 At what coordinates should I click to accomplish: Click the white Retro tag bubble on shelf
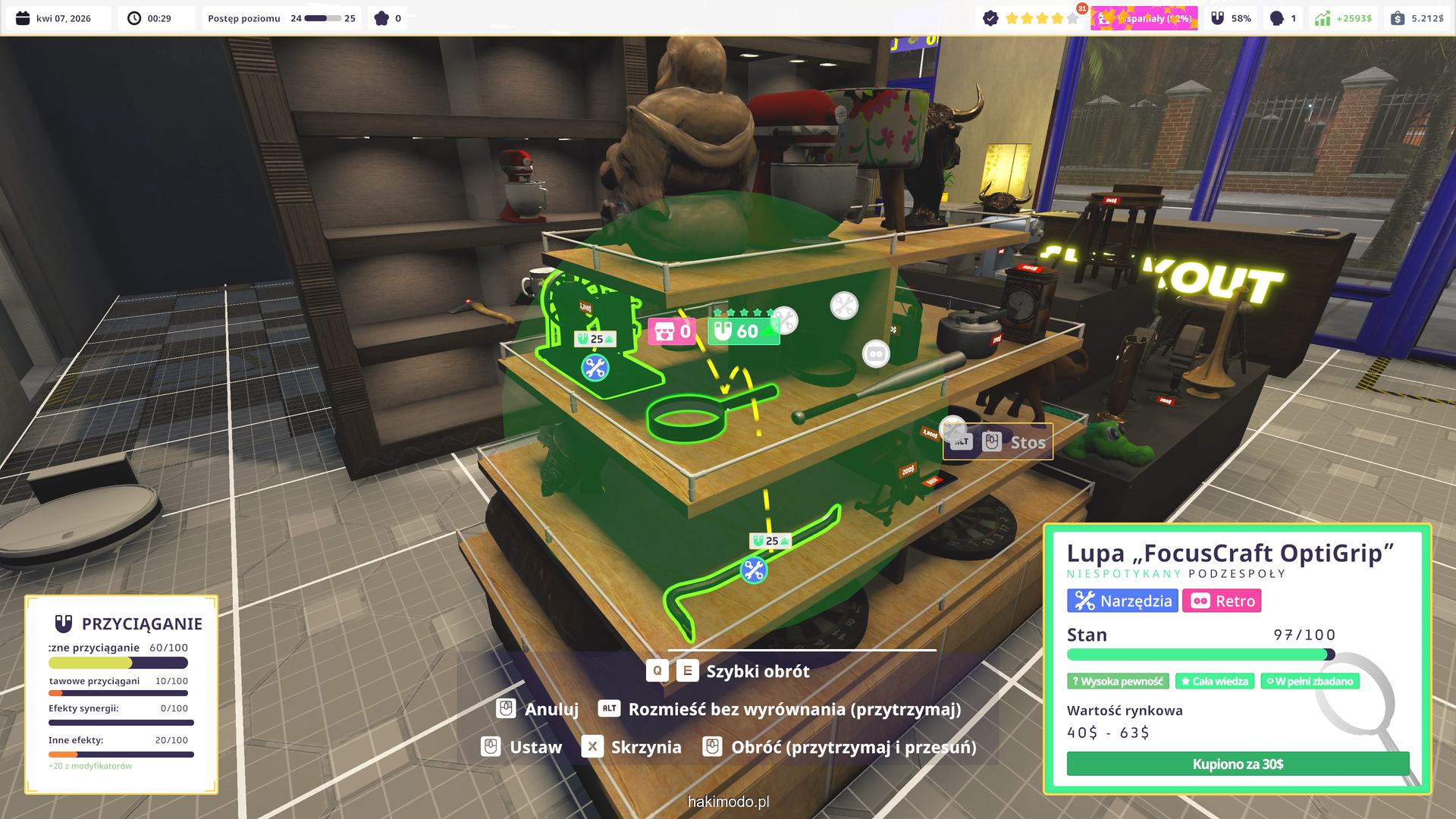point(876,354)
